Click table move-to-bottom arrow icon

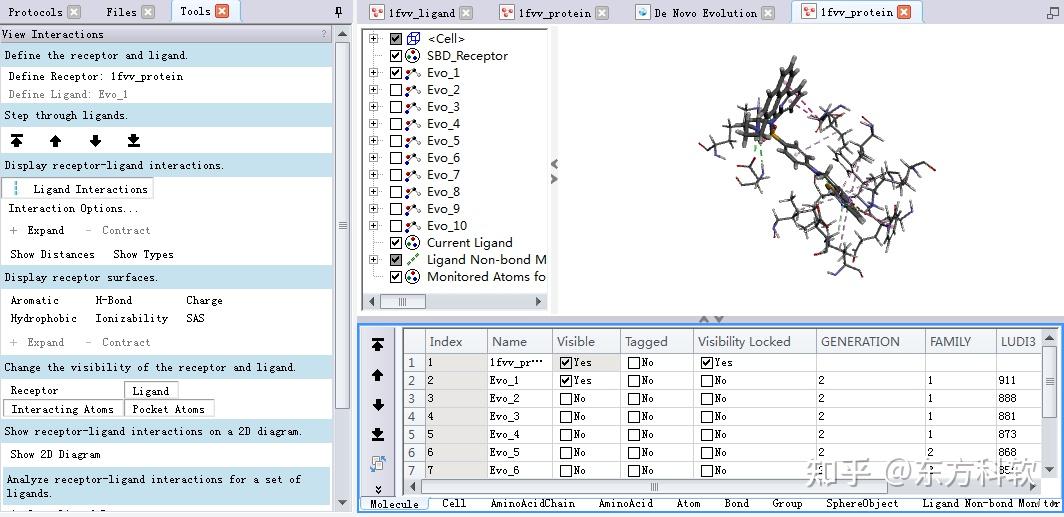378,434
